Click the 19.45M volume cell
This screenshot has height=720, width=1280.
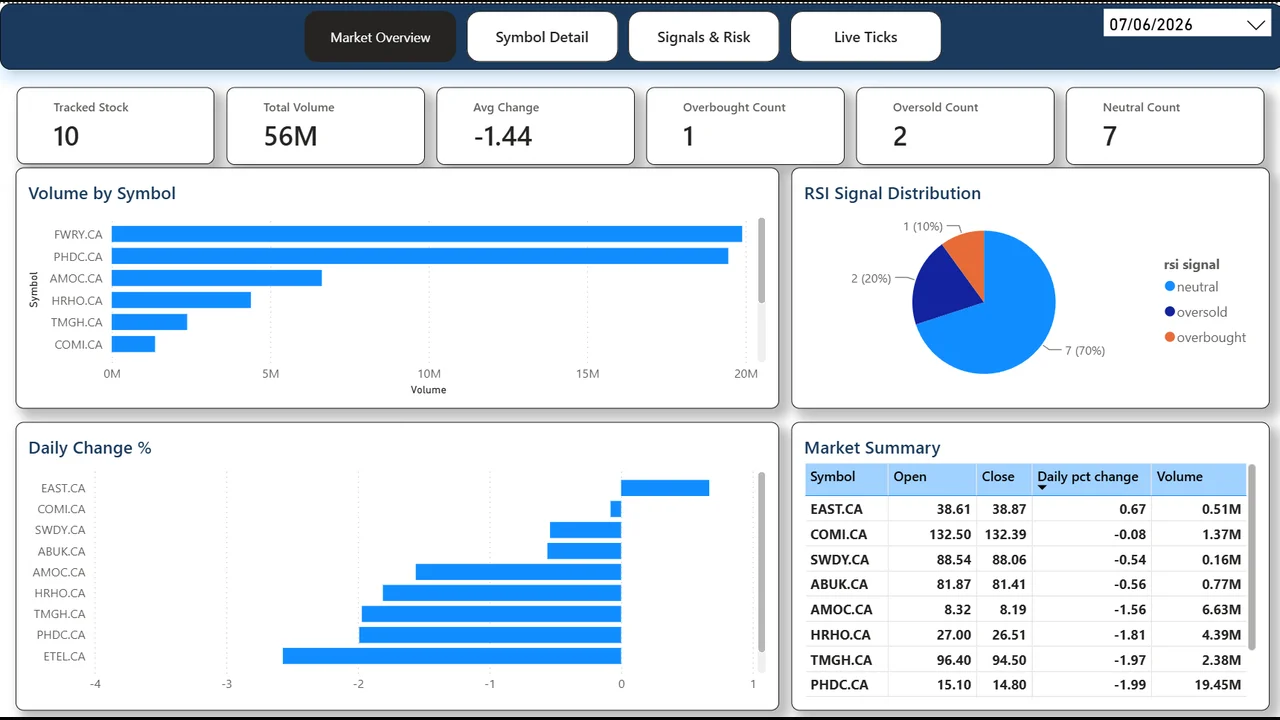click(x=1218, y=685)
